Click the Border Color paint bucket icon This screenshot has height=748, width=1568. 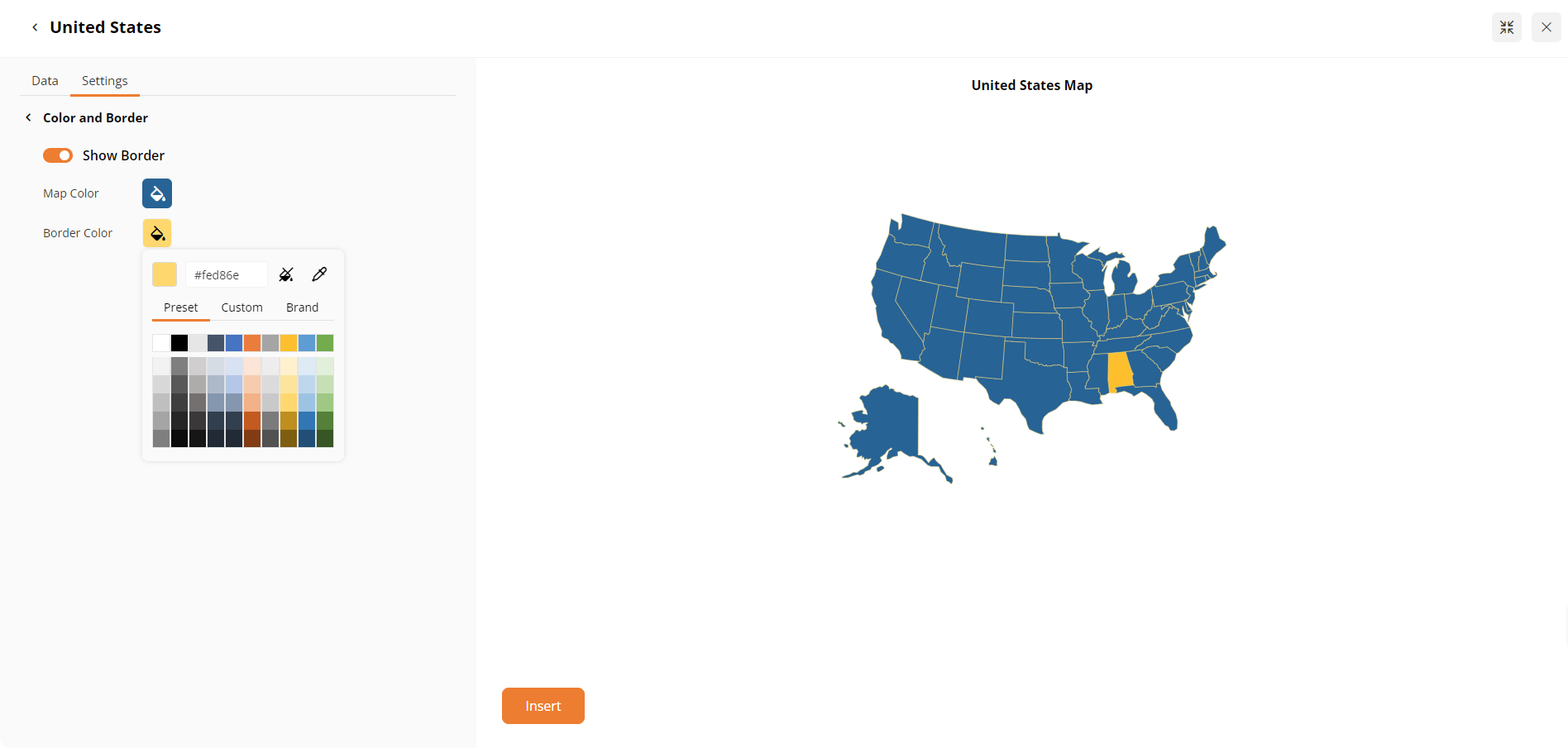click(156, 232)
